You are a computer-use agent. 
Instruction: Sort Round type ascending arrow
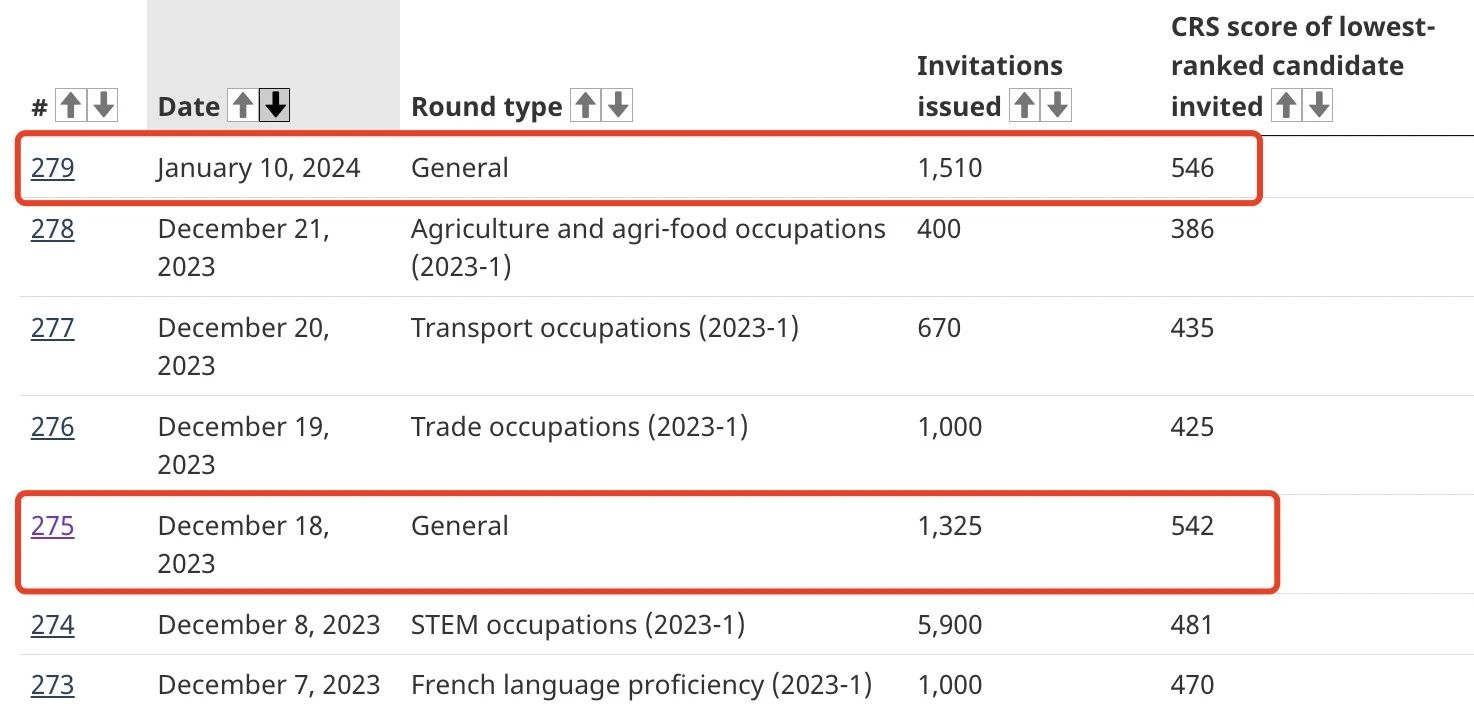[x=585, y=105]
